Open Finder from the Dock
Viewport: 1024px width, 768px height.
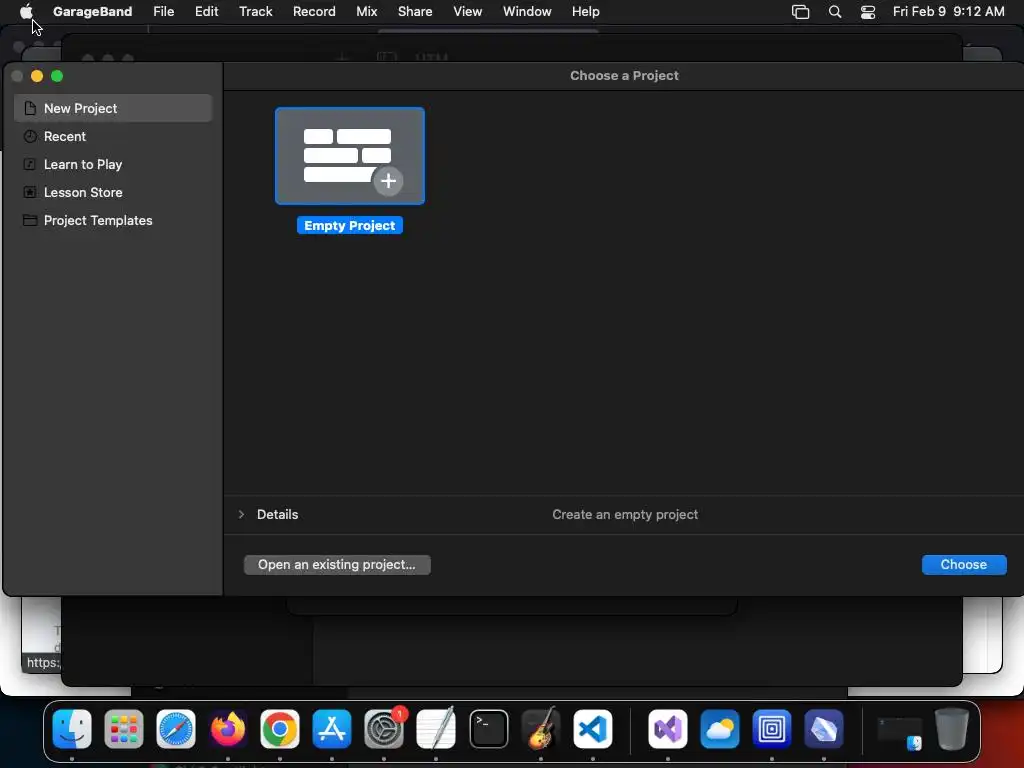coord(72,729)
